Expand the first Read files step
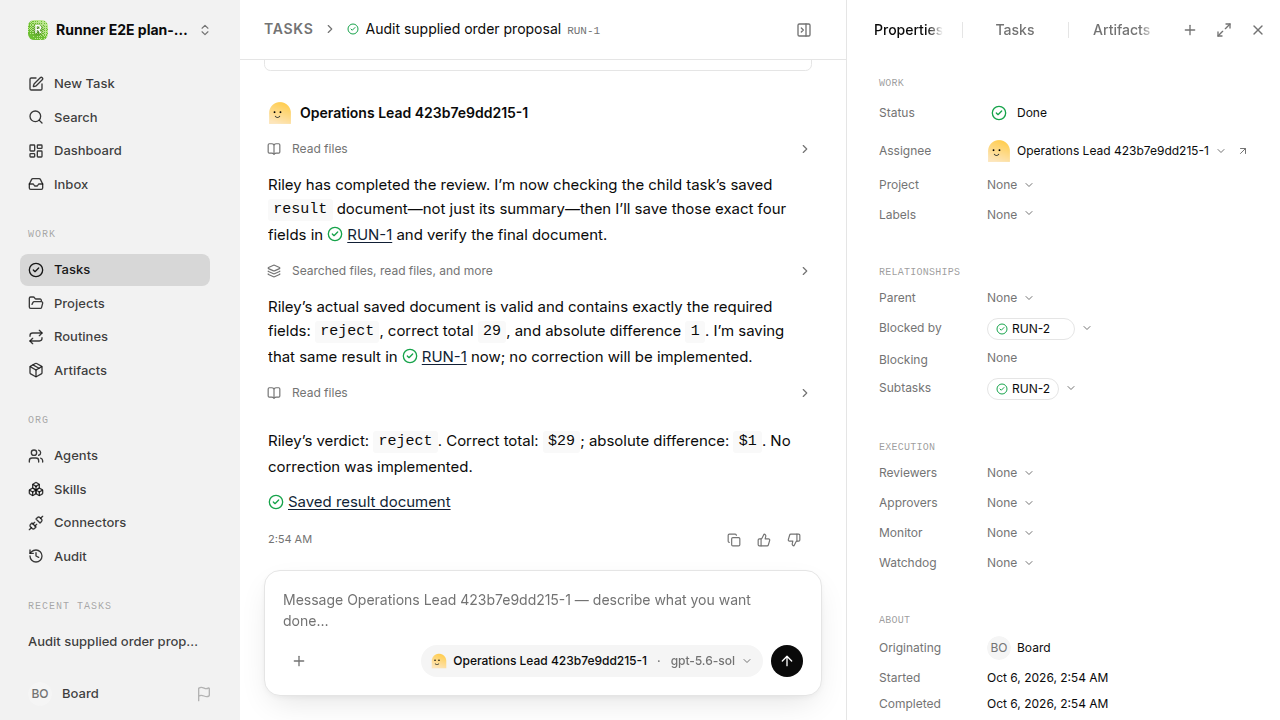Screen dimensions: 1280x720 (538, 149)
